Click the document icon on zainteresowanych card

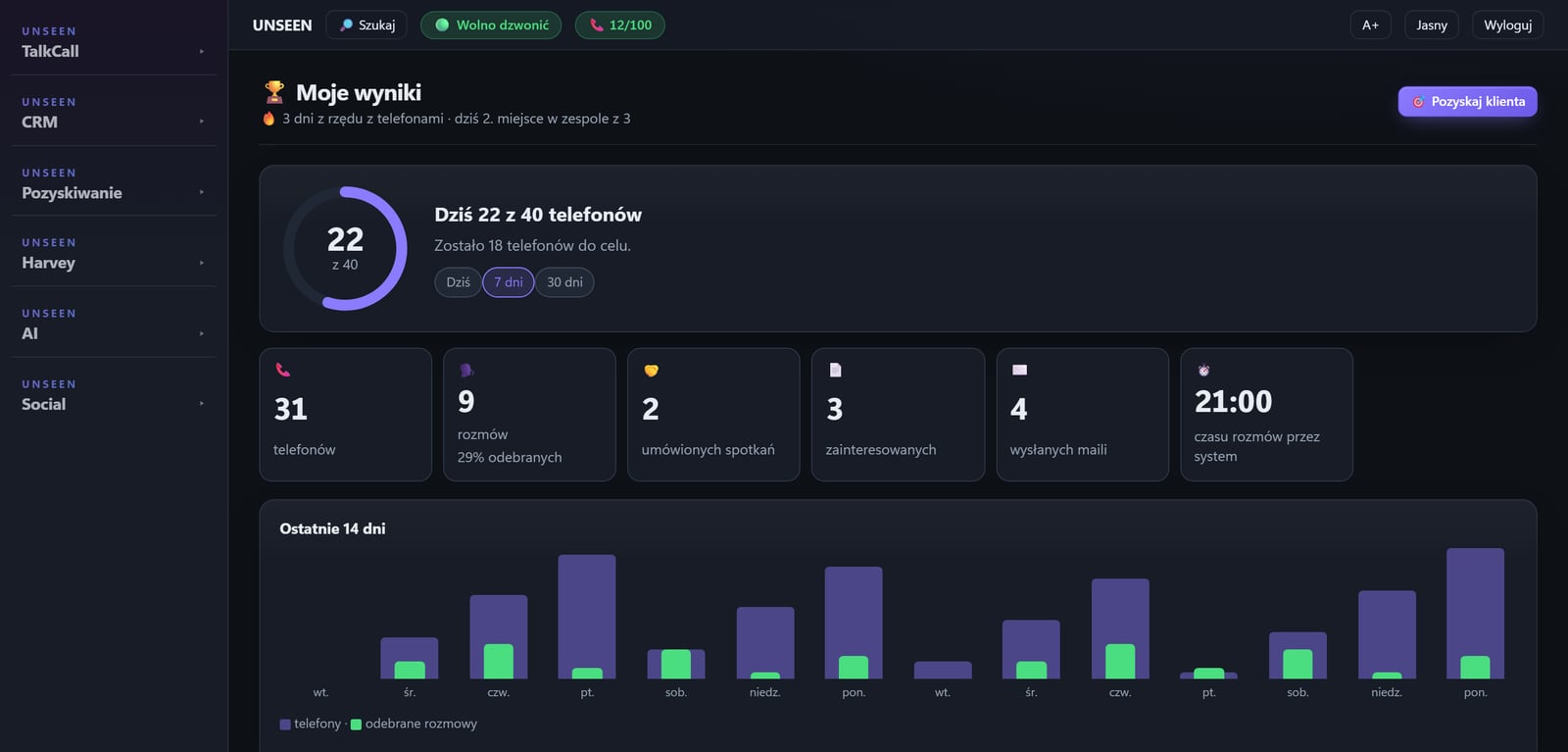point(835,370)
